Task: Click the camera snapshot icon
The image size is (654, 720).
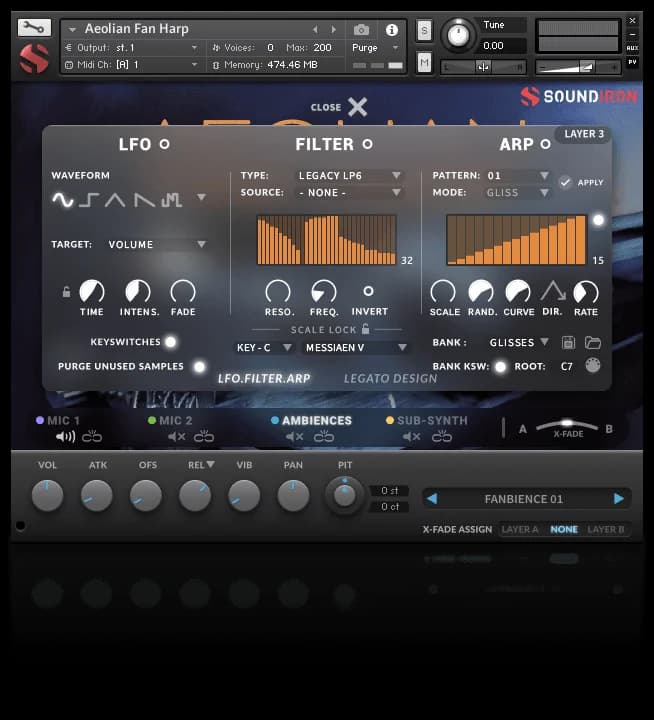Action: click(361, 30)
